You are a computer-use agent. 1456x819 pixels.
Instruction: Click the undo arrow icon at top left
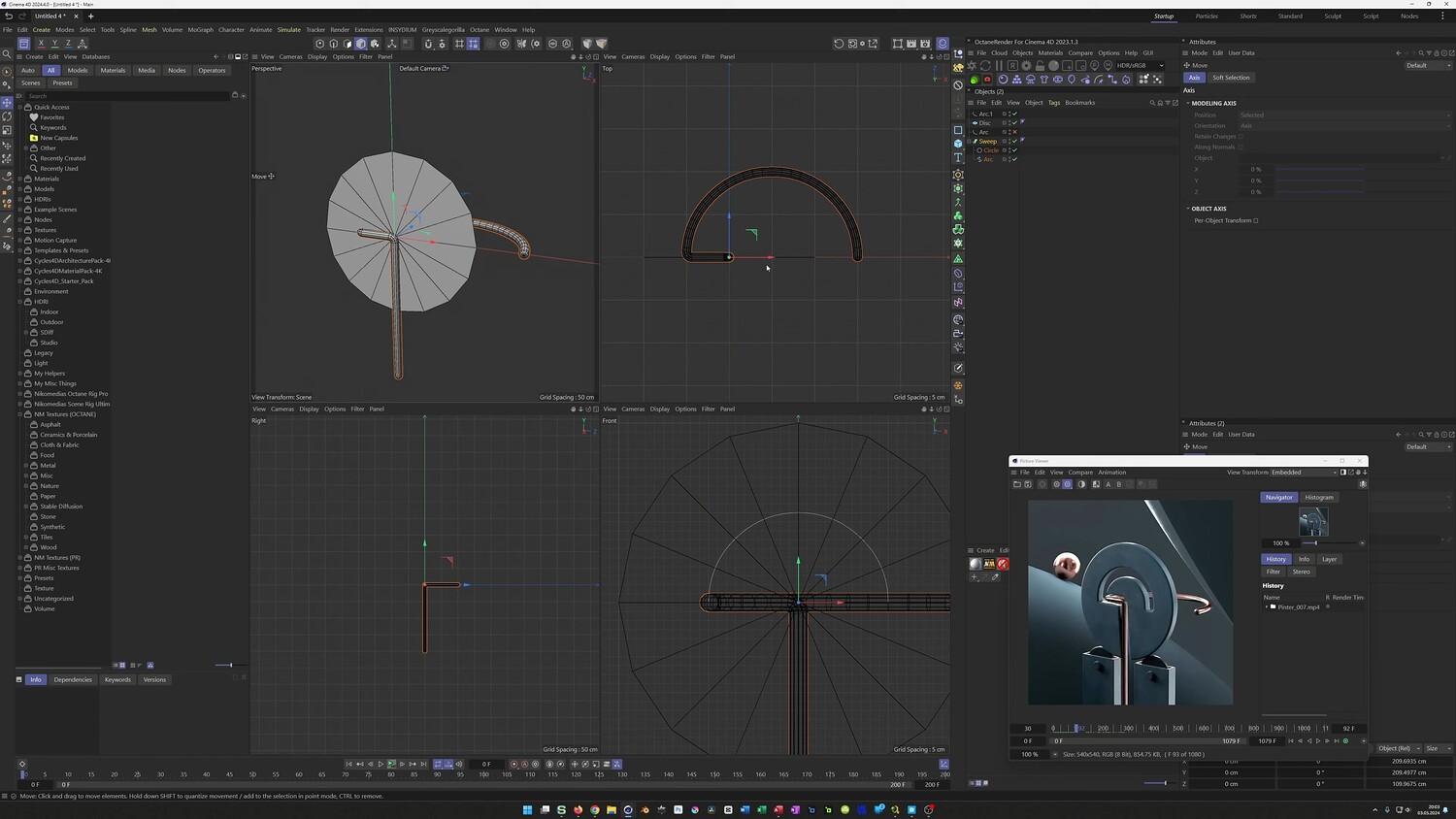tap(9, 16)
